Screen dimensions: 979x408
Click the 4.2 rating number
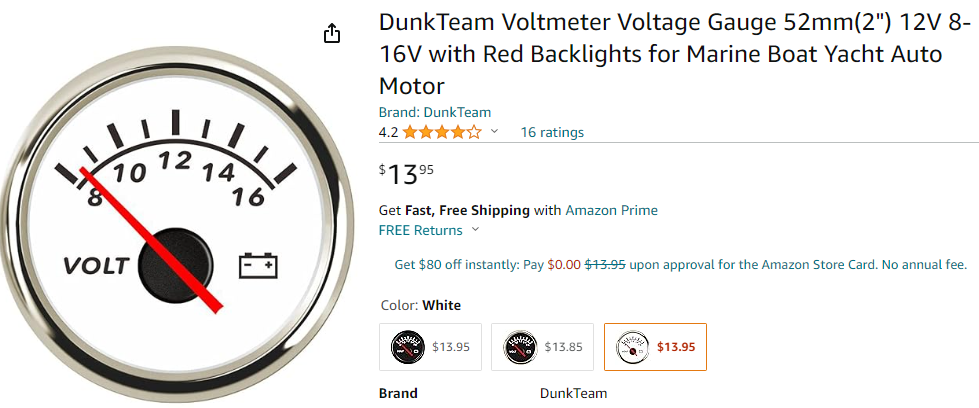(388, 132)
